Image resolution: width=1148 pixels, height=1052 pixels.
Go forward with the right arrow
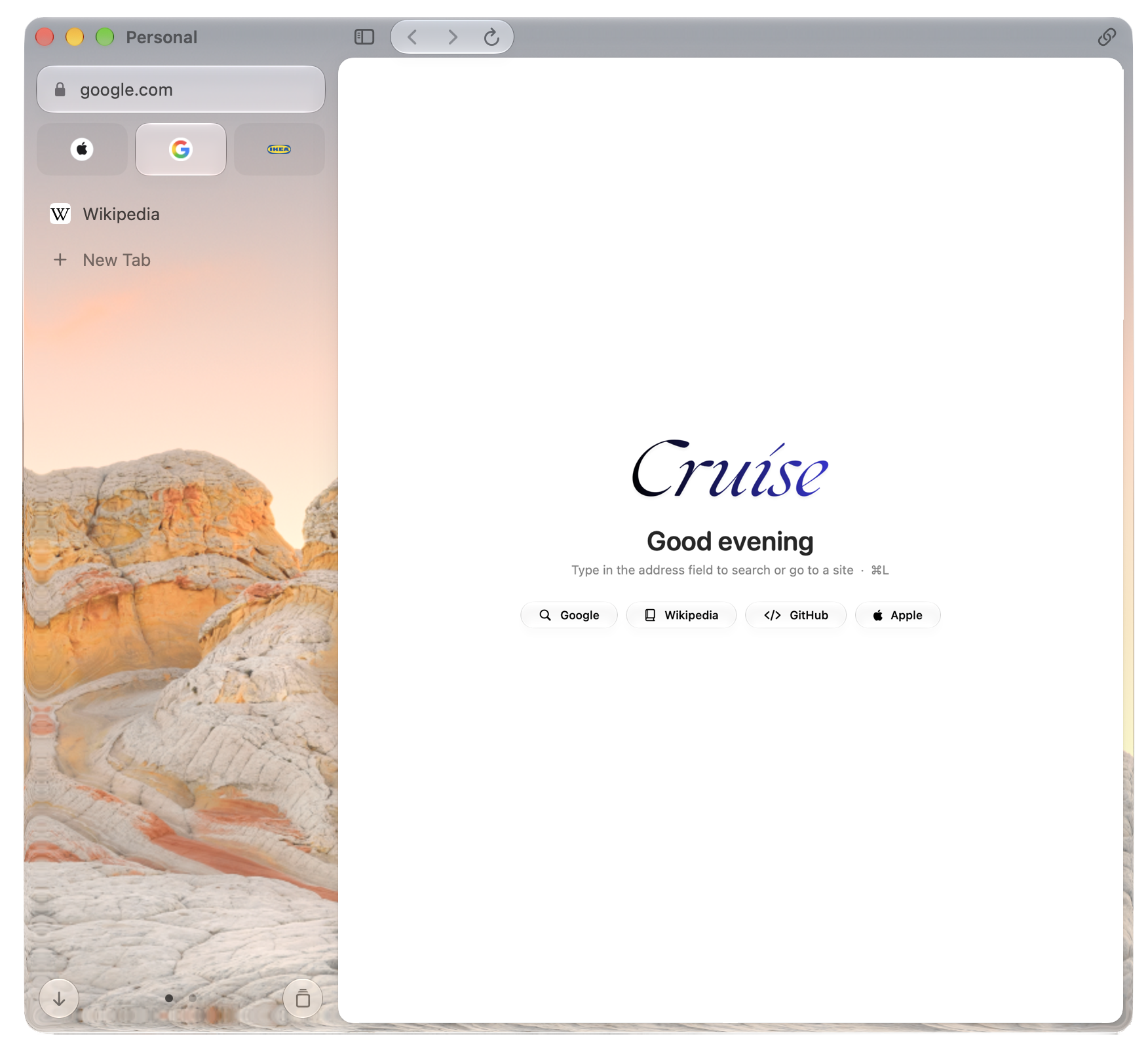[x=452, y=37]
